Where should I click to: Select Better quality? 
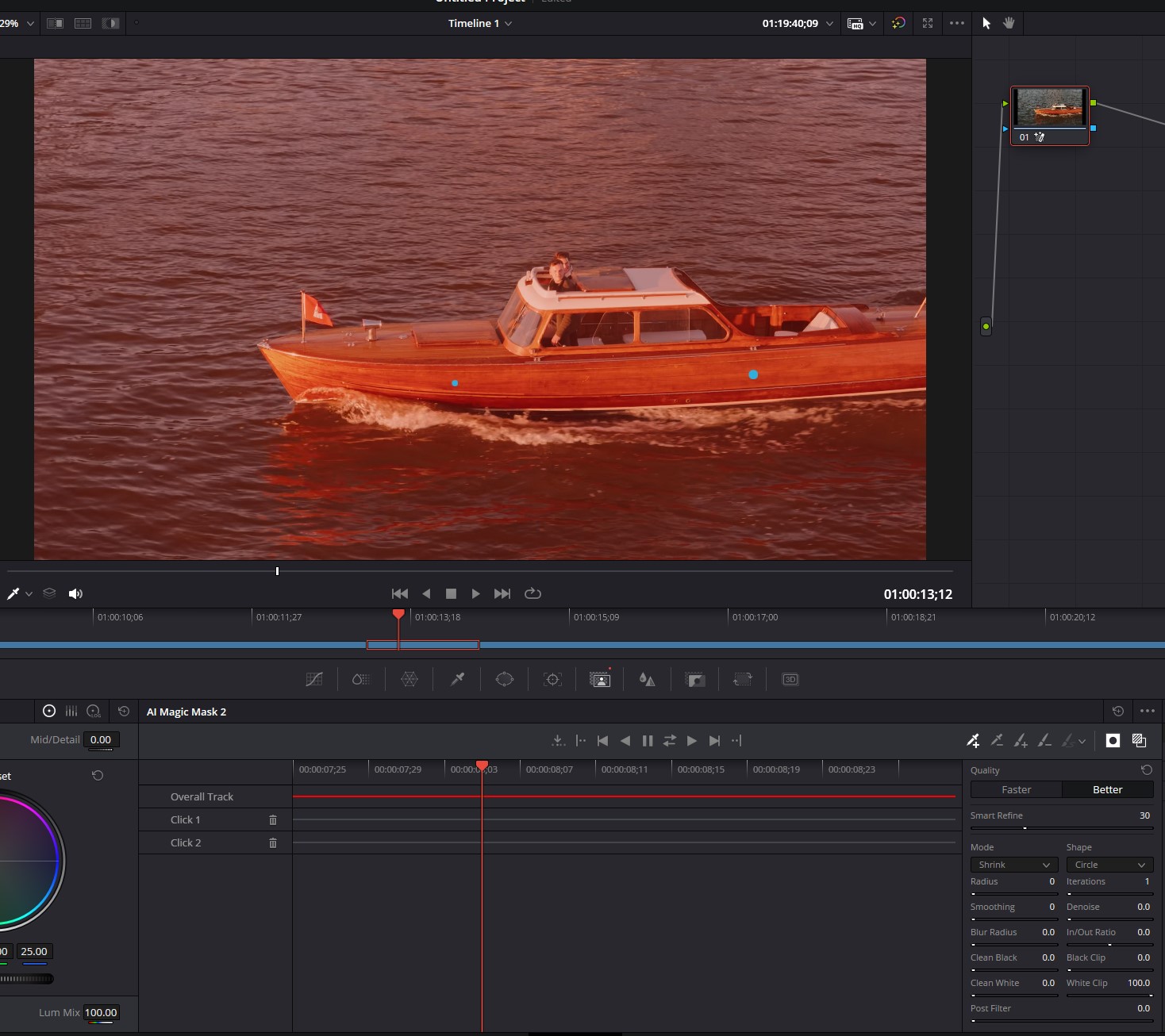(1107, 789)
